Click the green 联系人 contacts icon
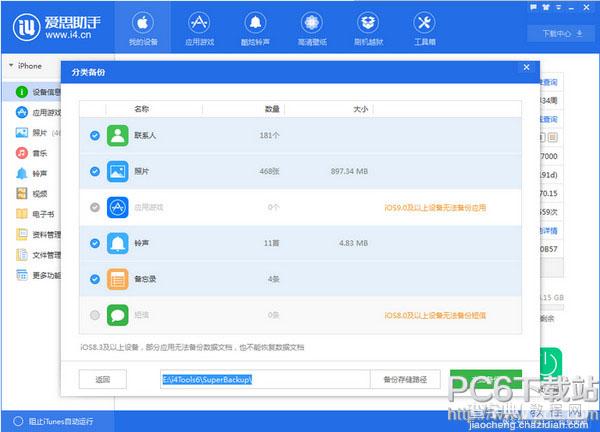This screenshot has width=600, height=432. click(117, 135)
